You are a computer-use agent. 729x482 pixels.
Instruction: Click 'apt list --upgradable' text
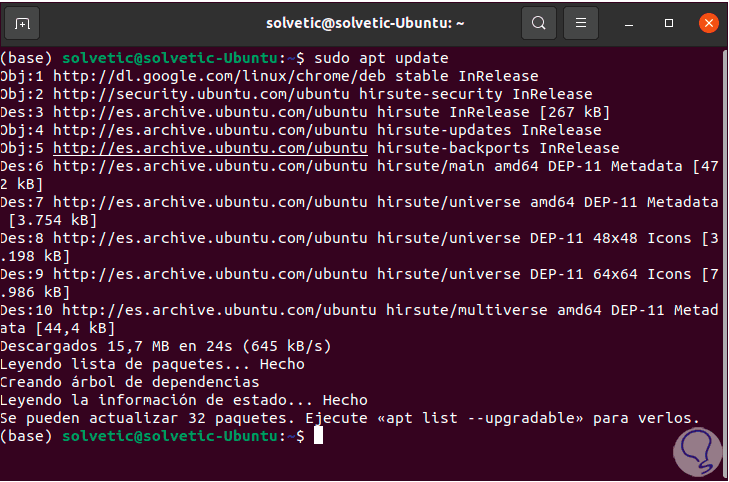click(x=480, y=418)
